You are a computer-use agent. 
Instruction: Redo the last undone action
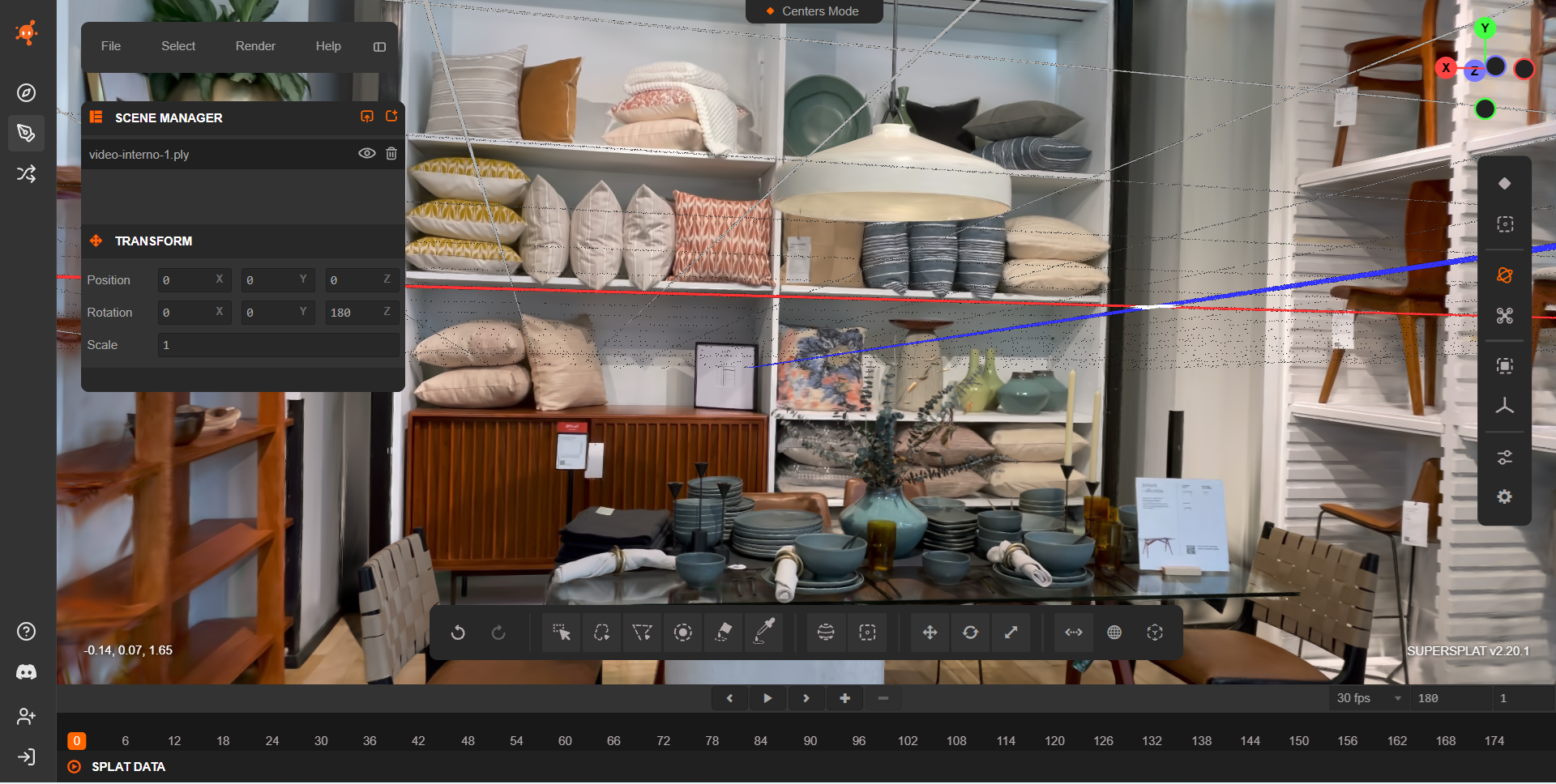tap(498, 633)
